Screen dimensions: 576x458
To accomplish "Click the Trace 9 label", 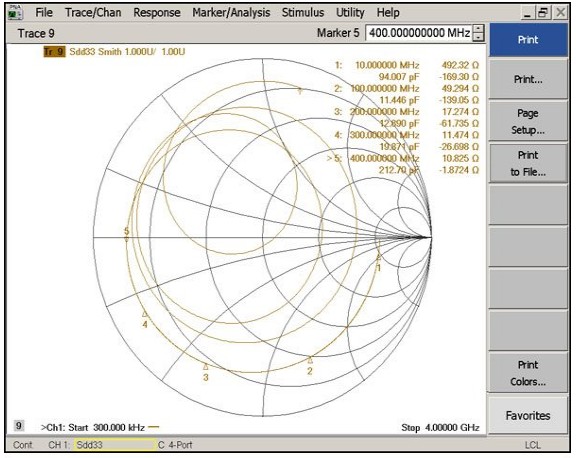I will pos(36,33).
